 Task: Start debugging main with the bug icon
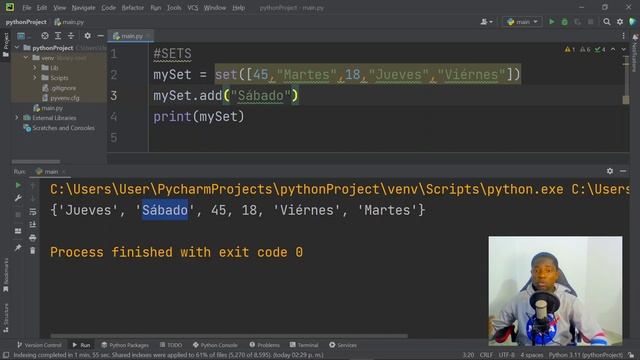(x=564, y=22)
